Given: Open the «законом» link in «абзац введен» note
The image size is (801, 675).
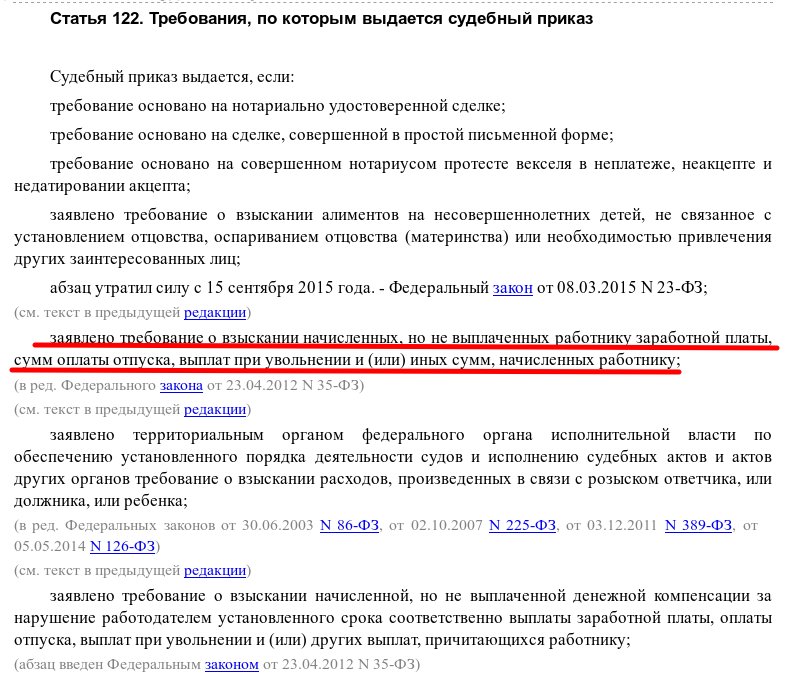Looking at the screenshot, I should click(232, 665).
